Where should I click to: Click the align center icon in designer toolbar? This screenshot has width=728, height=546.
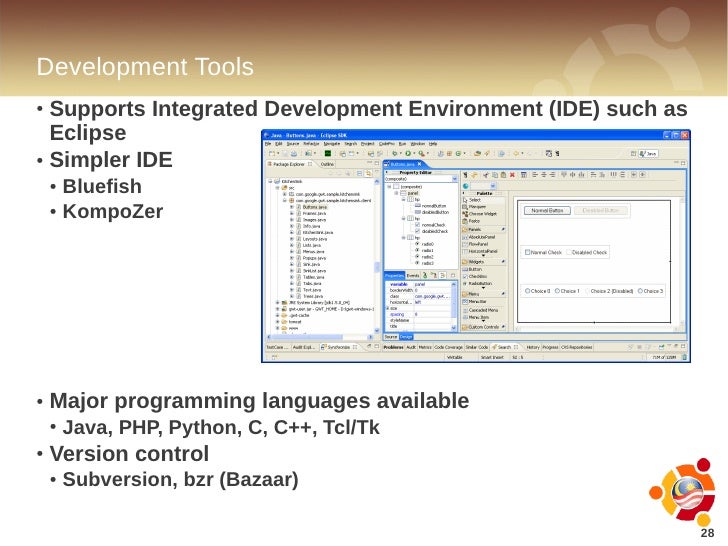544,175
